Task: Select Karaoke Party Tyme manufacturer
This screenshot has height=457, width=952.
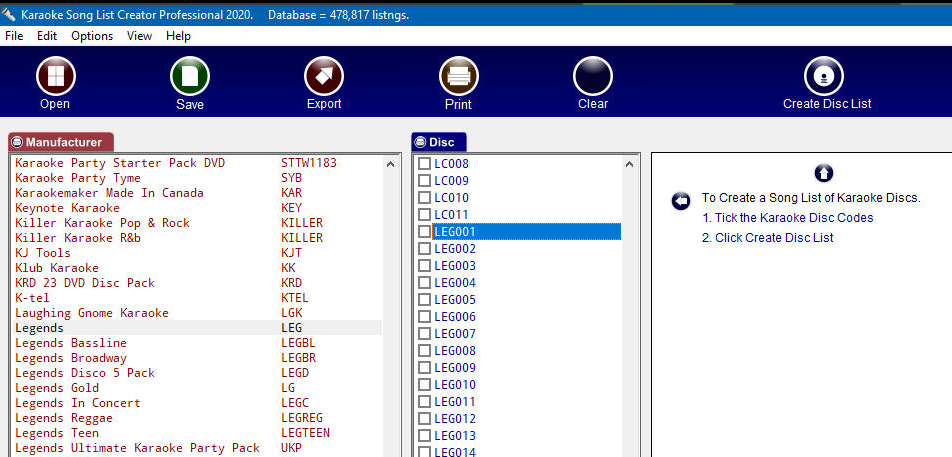Action: coord(197,178)
